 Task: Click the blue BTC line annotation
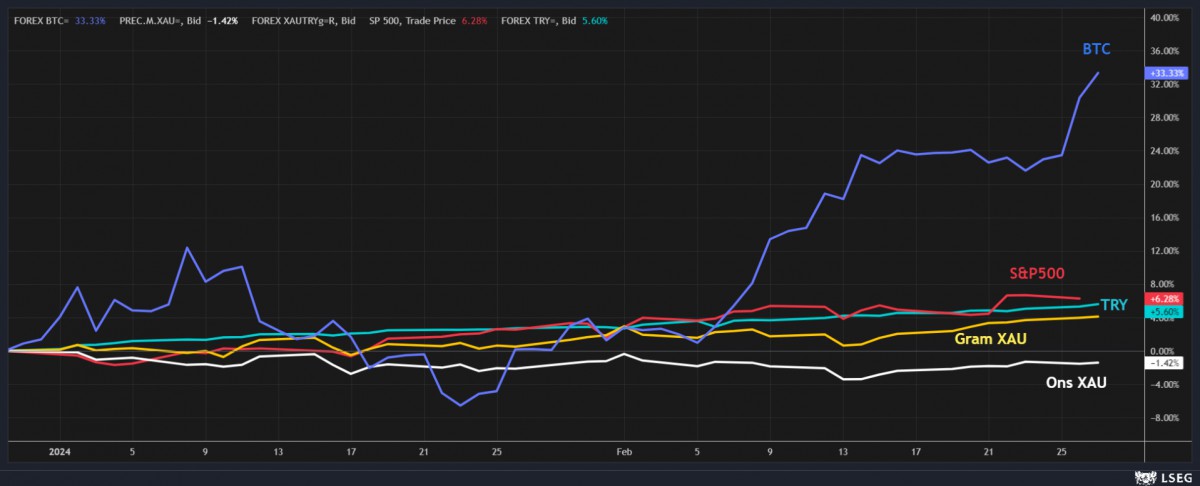coord(1096,49)
